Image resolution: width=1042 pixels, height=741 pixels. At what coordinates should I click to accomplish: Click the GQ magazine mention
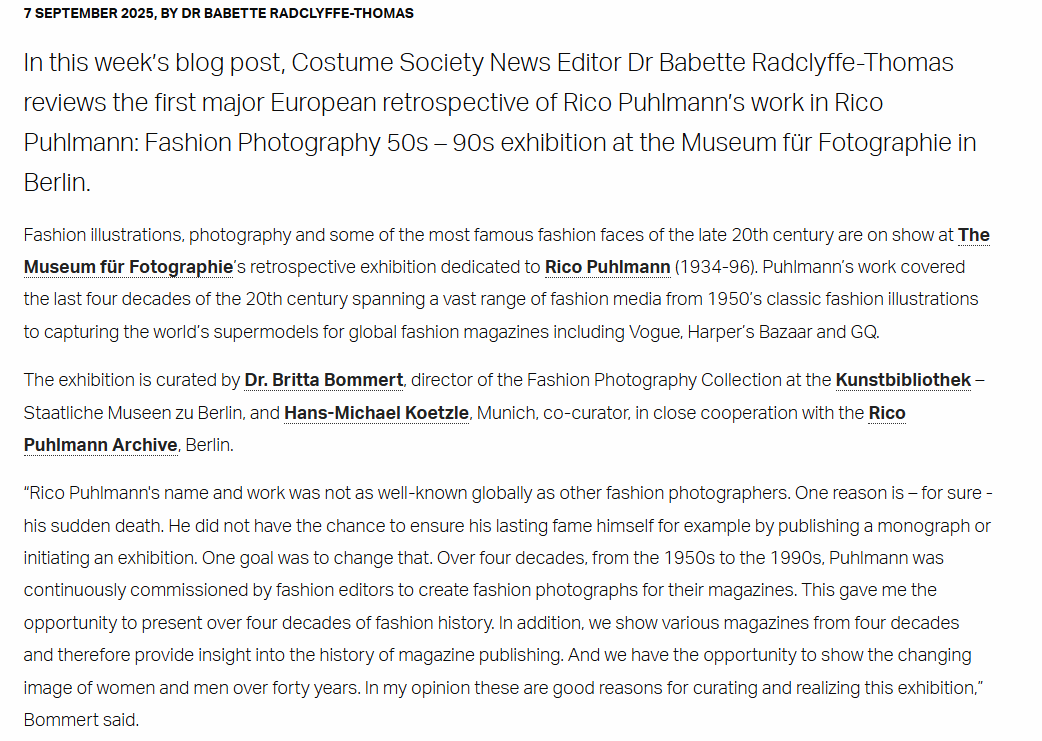(865, 331)
